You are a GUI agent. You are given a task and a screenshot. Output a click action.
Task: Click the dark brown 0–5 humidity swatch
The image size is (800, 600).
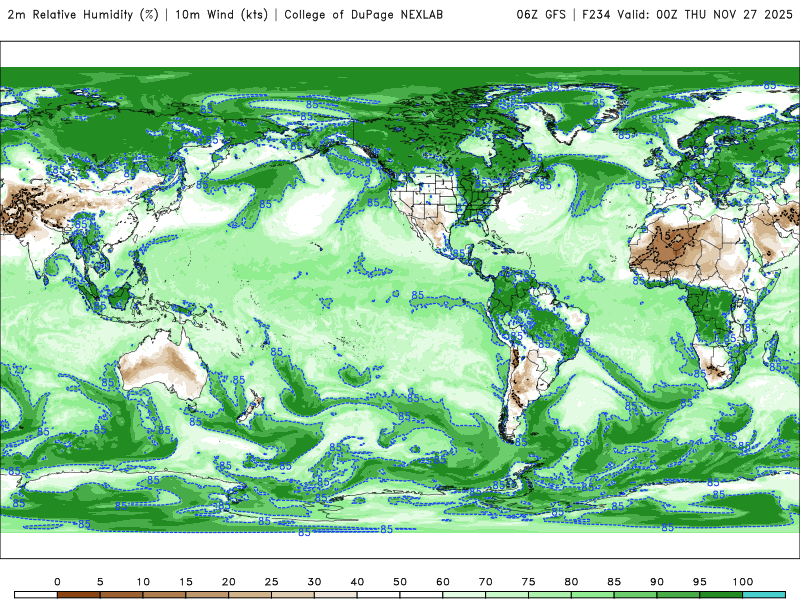click(79, 595)
